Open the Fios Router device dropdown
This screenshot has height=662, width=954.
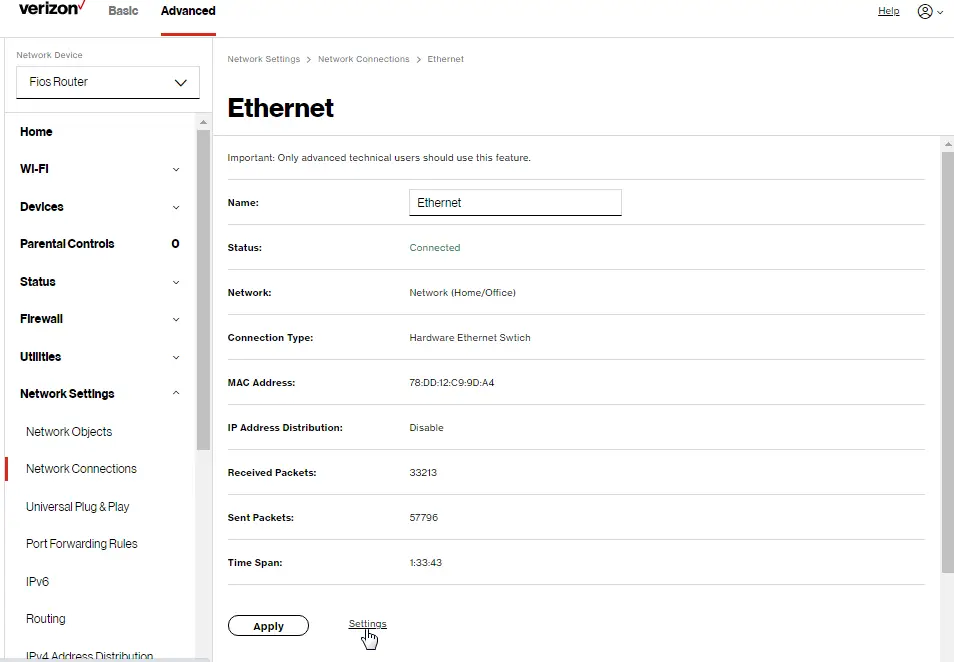(x=107, y=82)
